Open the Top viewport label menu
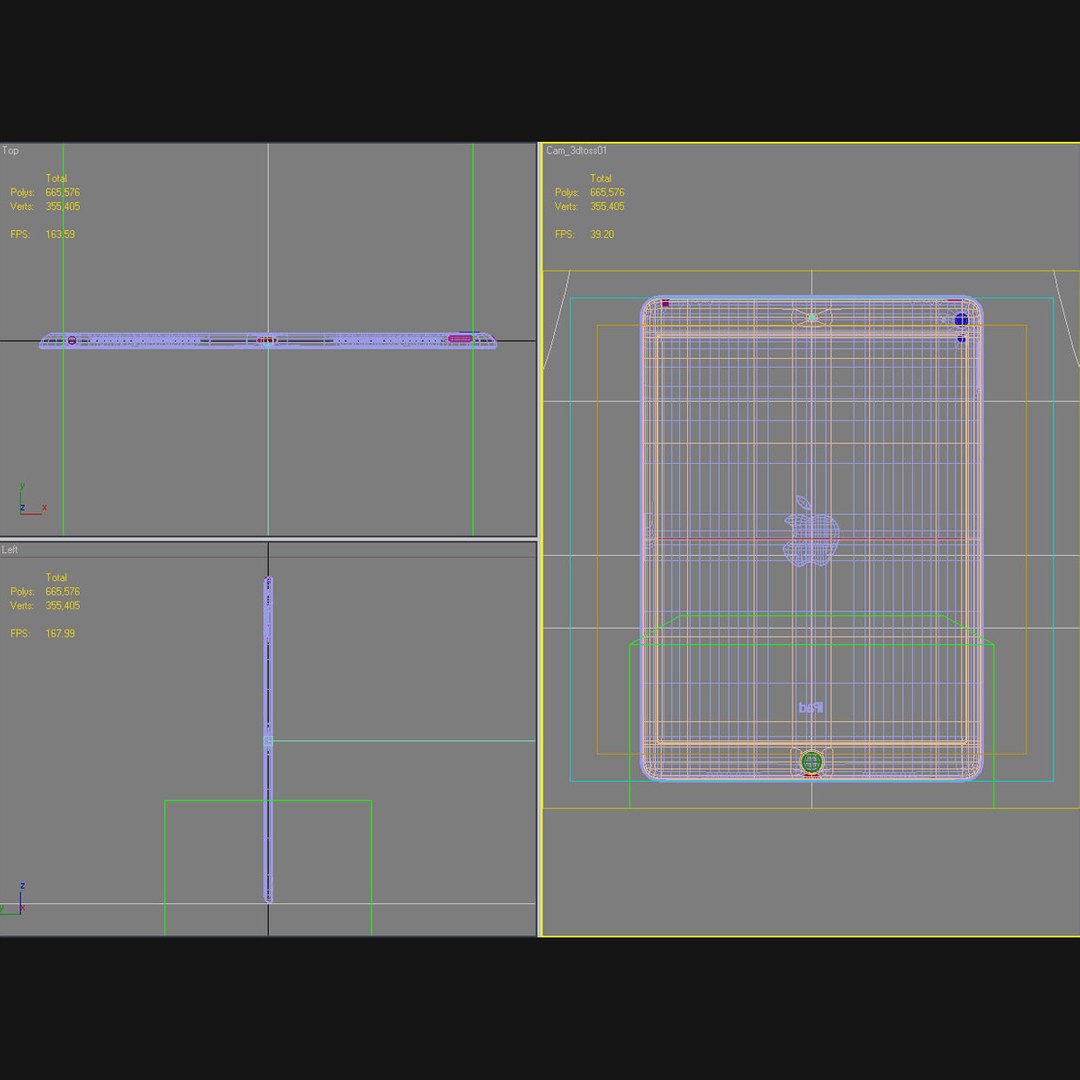 coord(10,150)
